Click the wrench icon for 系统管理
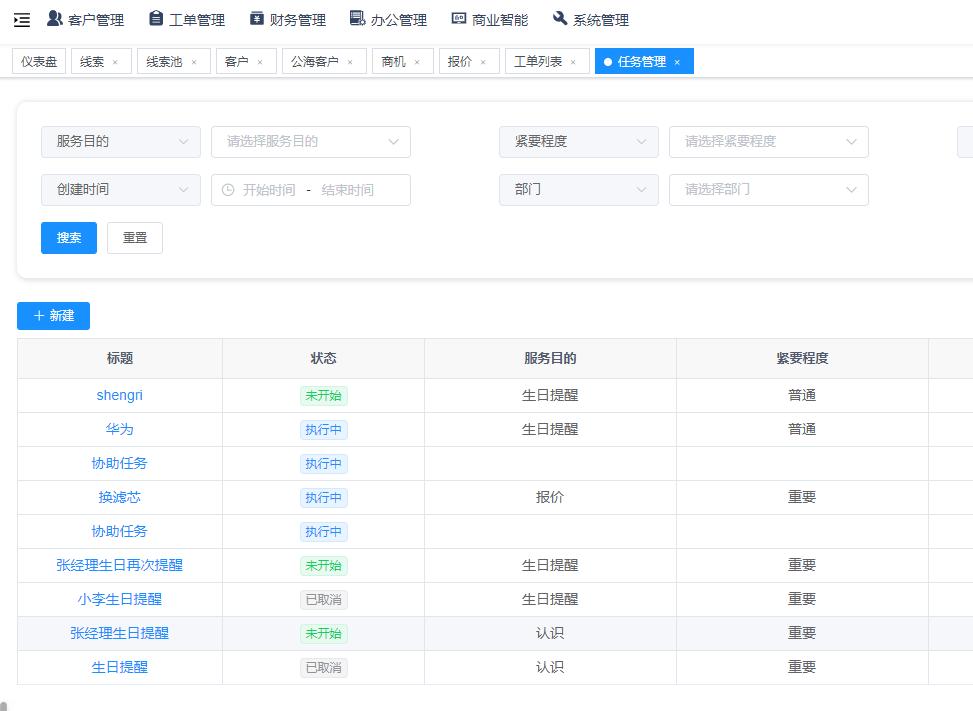 coord(559,18)
